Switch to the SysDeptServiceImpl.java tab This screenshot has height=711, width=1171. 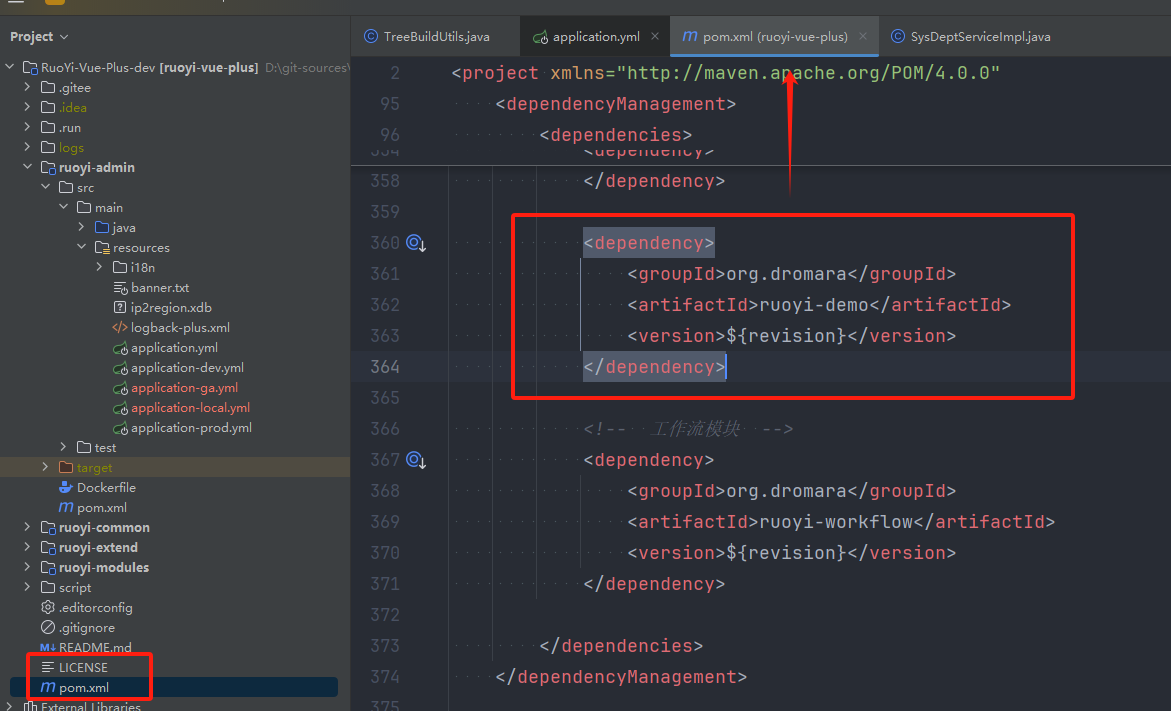coord(971,37)
